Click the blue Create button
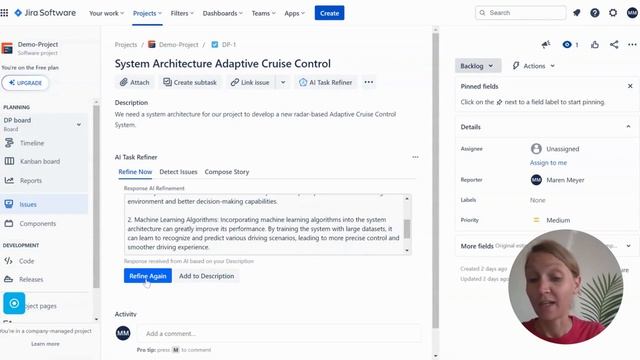Viewport: 640px width, 360px height. coord(329,13)
